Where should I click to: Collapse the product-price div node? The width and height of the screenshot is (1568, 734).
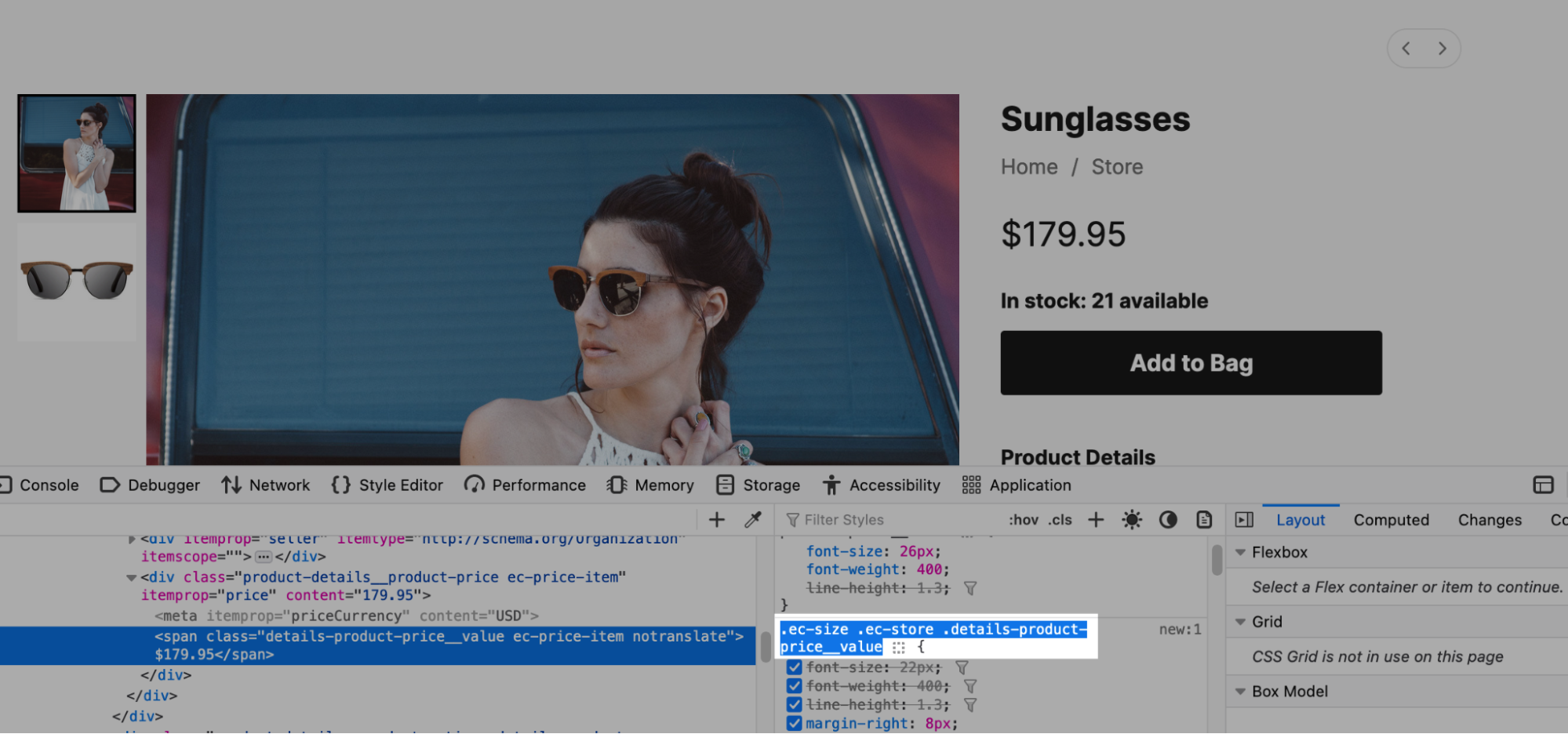coord(131,578)
